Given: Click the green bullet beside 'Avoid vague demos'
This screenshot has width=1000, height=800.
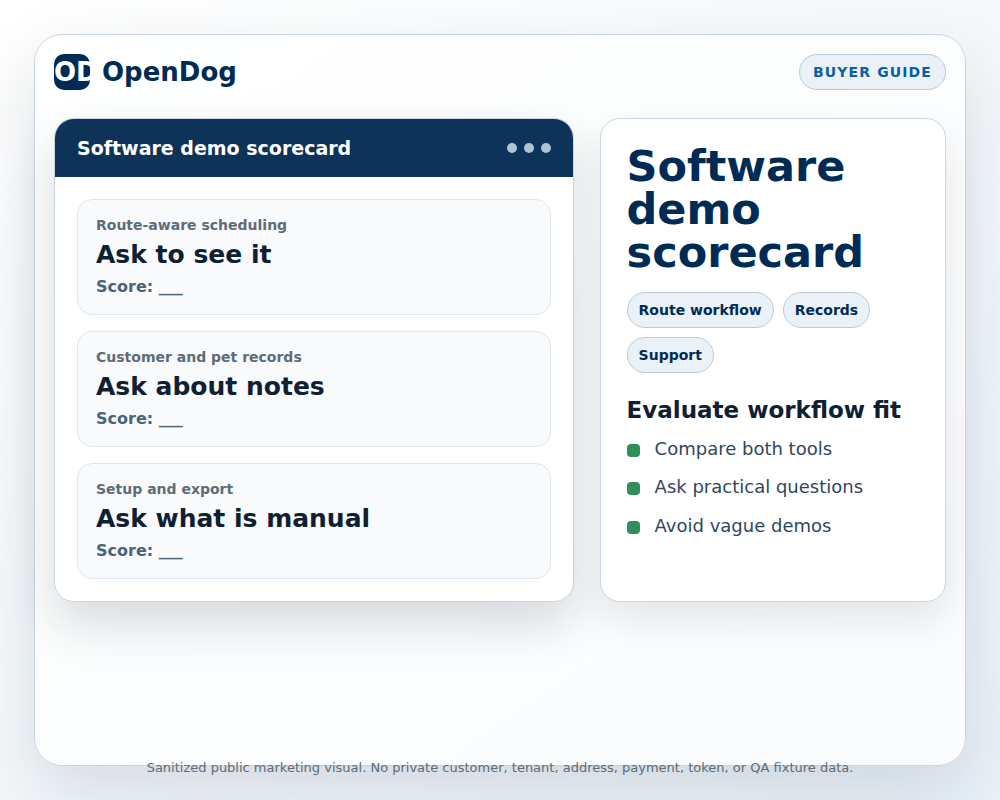Looking at the screenshot, I should [x=633, y=528].
